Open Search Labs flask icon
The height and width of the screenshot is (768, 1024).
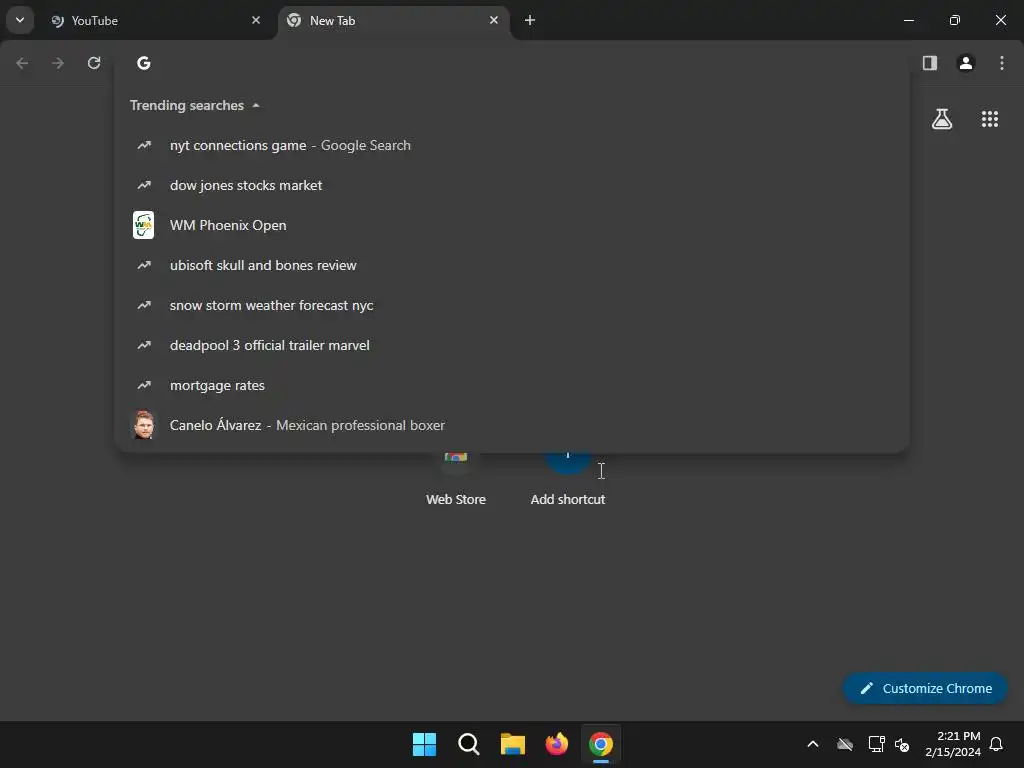point(942,119)
